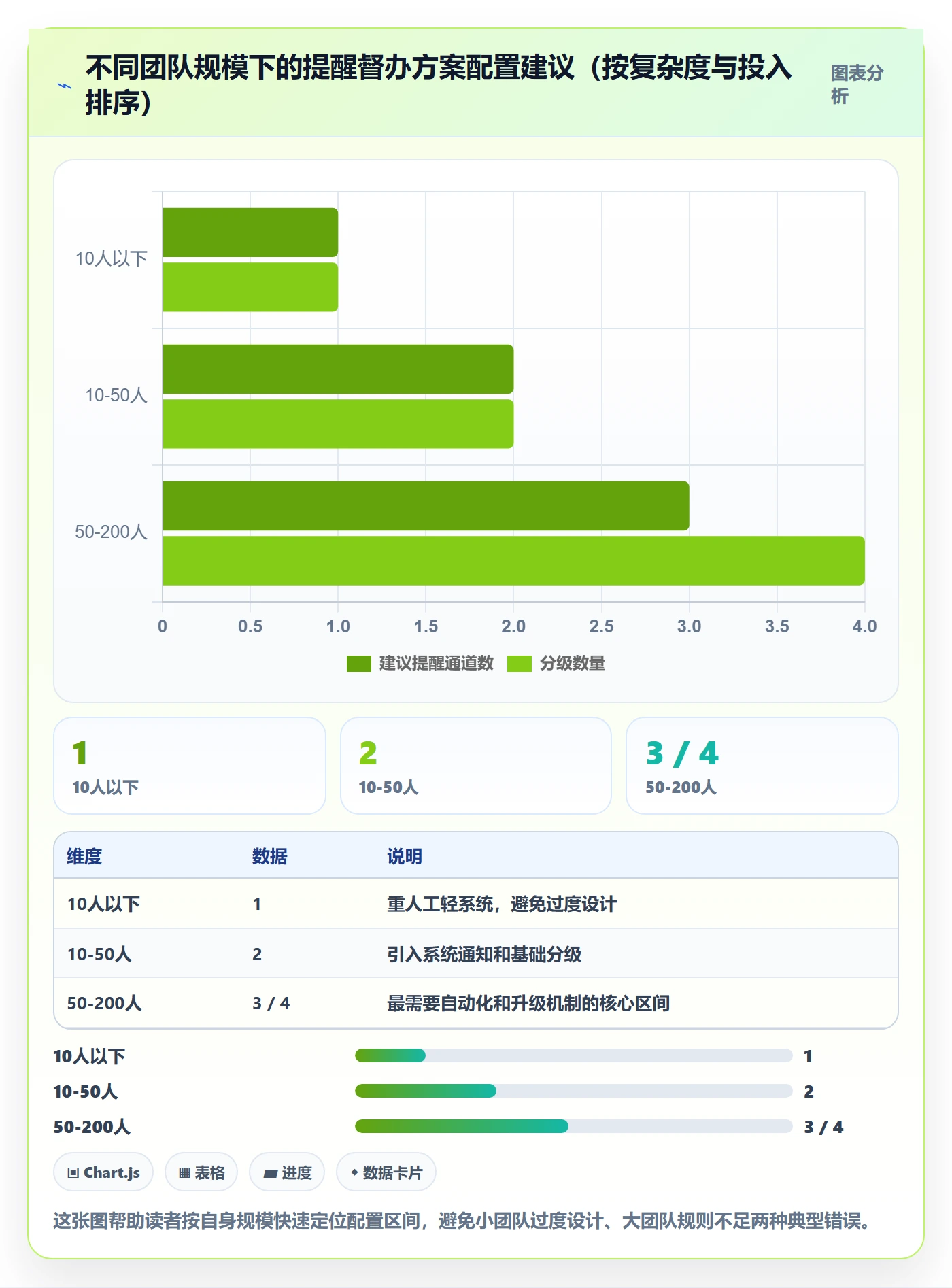952x1288 pixels.
Task: Click the light green chart bar for 10人以下
Action: coord(250,287)
